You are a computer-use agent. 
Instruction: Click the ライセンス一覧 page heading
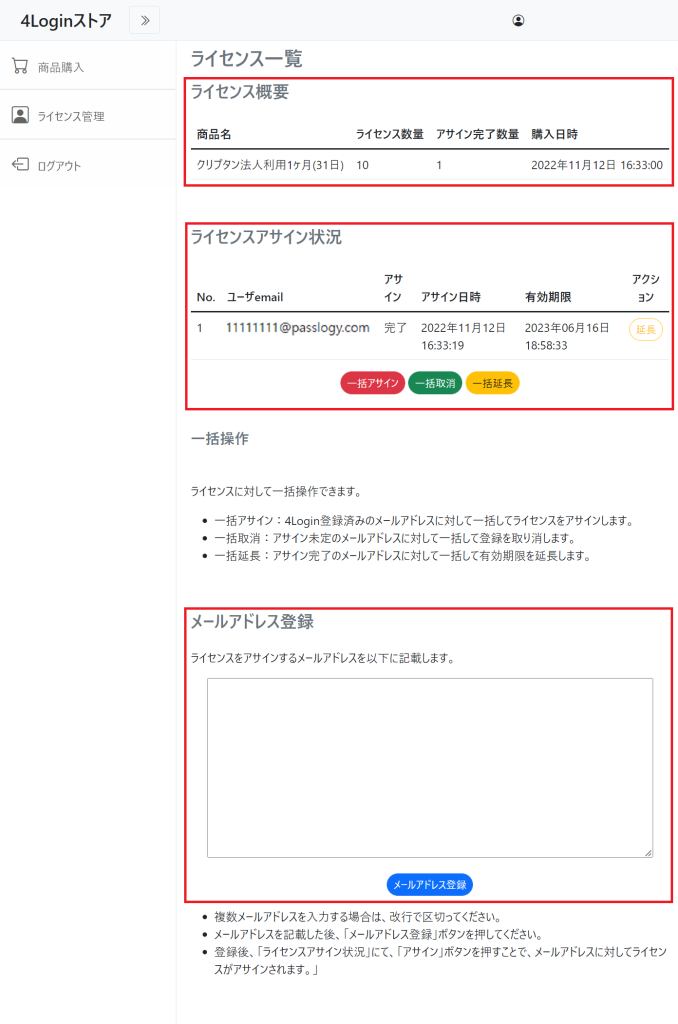coord(246,59)
